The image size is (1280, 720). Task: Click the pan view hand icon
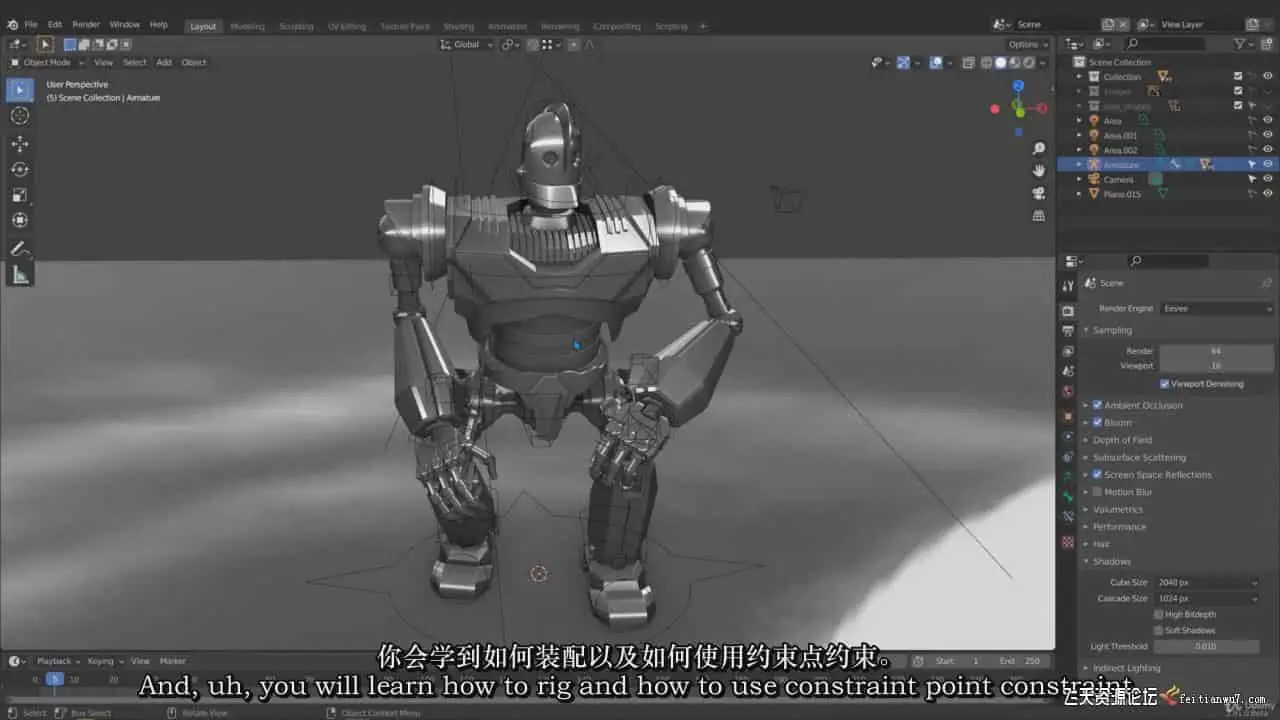(1039, 171)
